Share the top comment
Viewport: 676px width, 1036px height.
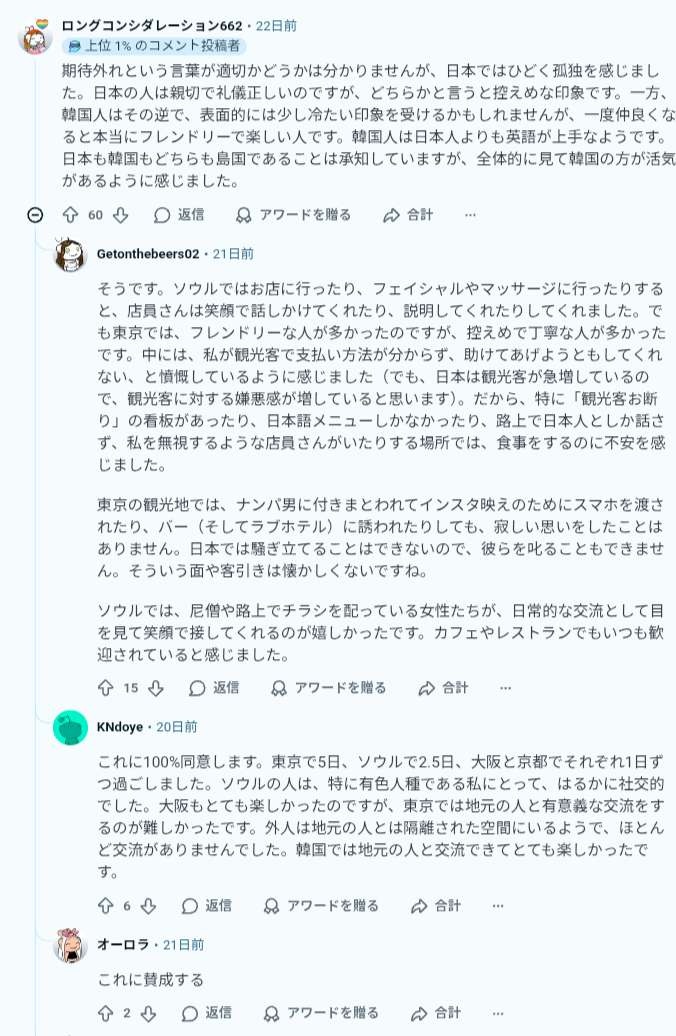point(408,215)
